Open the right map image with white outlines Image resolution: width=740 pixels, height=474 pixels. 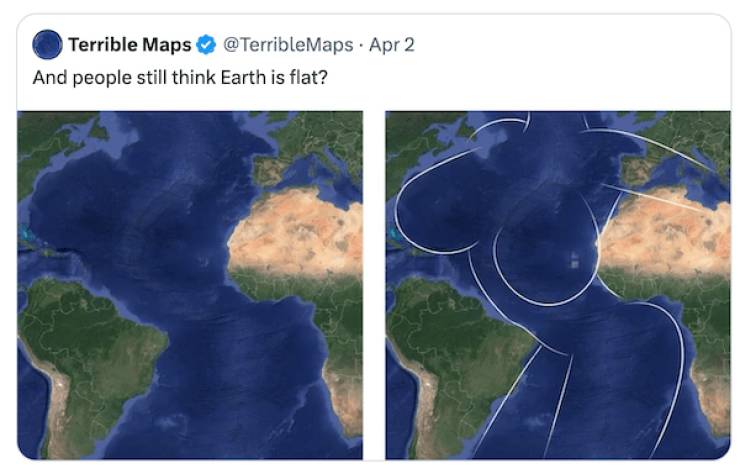pos(558,285)
